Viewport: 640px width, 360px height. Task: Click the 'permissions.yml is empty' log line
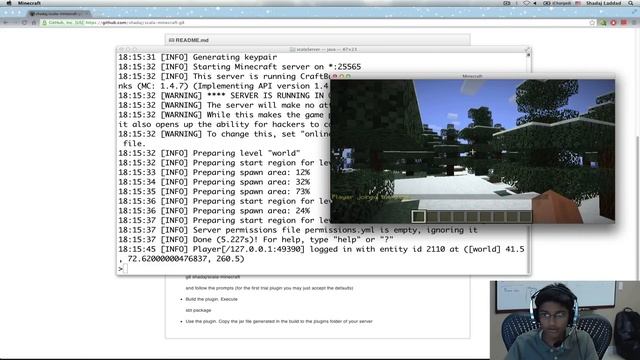click(x=298, y=230)
